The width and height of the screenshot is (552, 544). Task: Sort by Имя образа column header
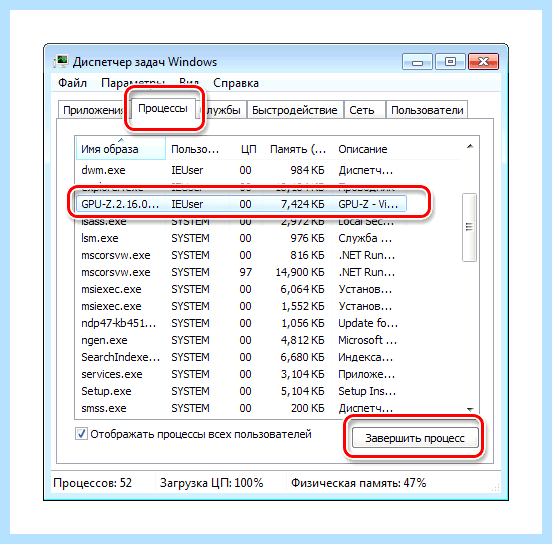(120, 149)
